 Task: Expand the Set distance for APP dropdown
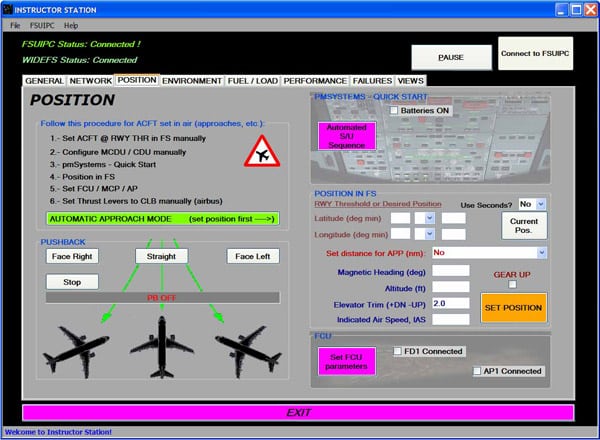pos(541,253)
